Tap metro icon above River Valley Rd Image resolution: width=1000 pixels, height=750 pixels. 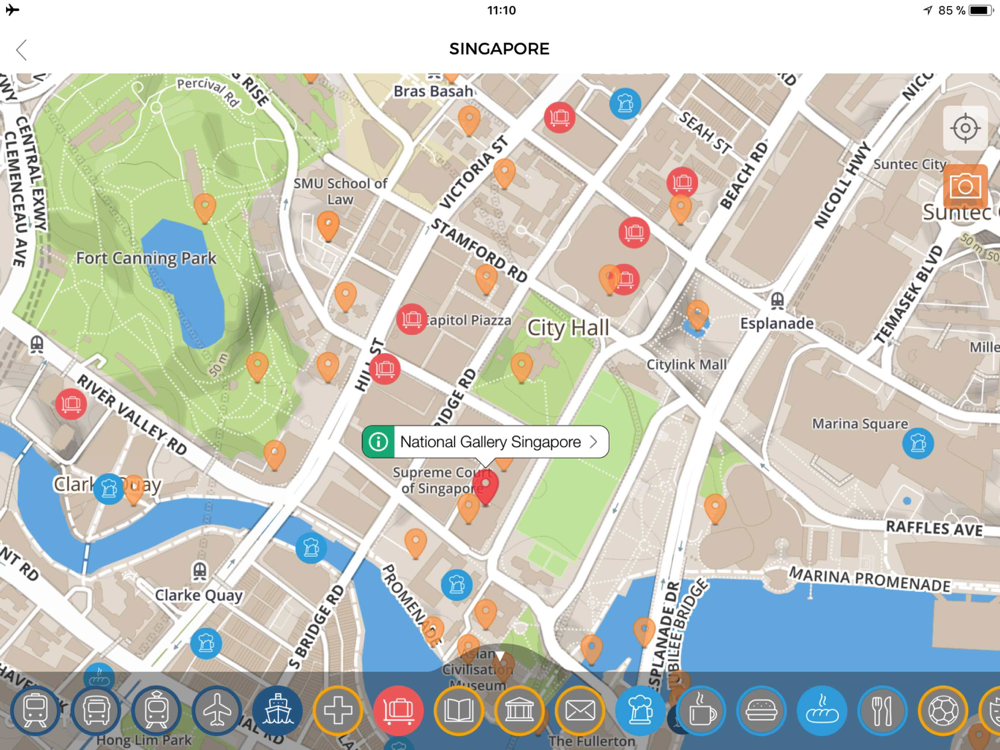(37, 344)
